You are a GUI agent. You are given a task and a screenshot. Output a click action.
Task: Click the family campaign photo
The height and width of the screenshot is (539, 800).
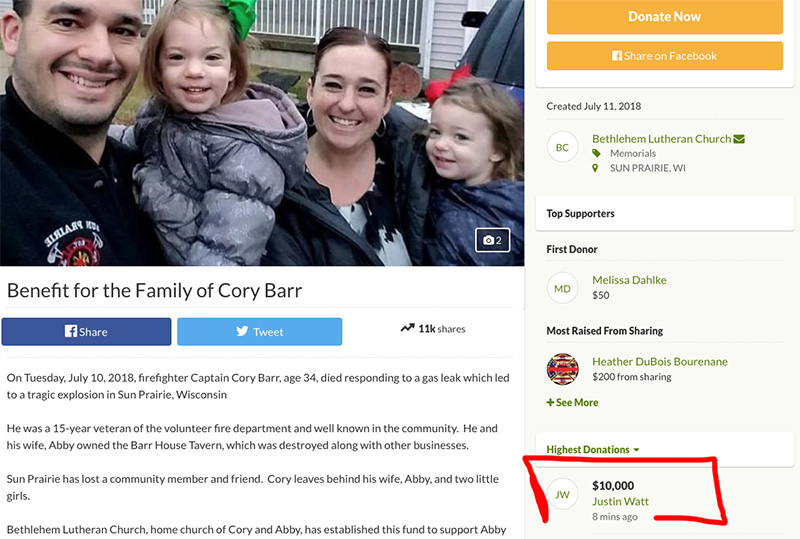[x=262, y=133]
